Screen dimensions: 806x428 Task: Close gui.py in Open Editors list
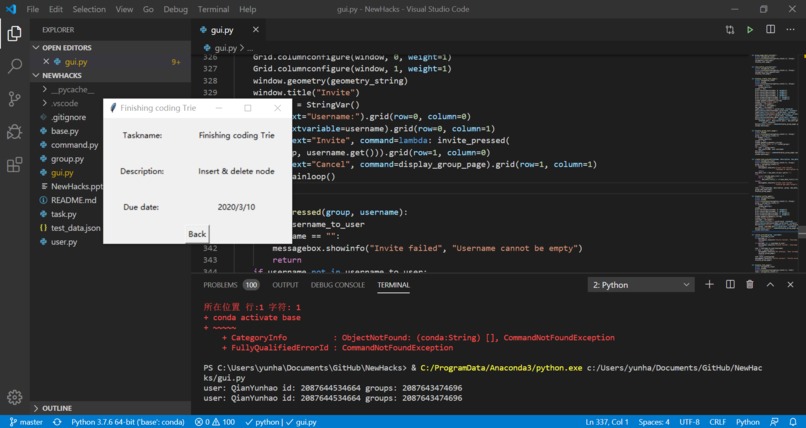(x=46, y=62)
